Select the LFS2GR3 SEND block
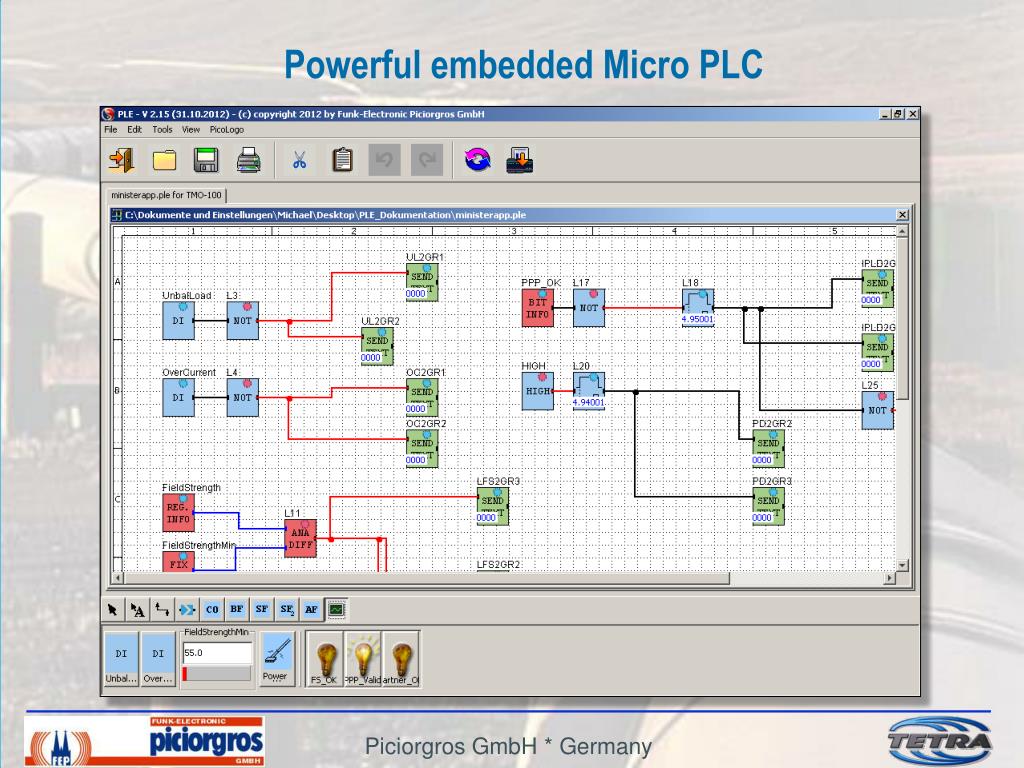The image size is (1024, 768). pos(492,506)
